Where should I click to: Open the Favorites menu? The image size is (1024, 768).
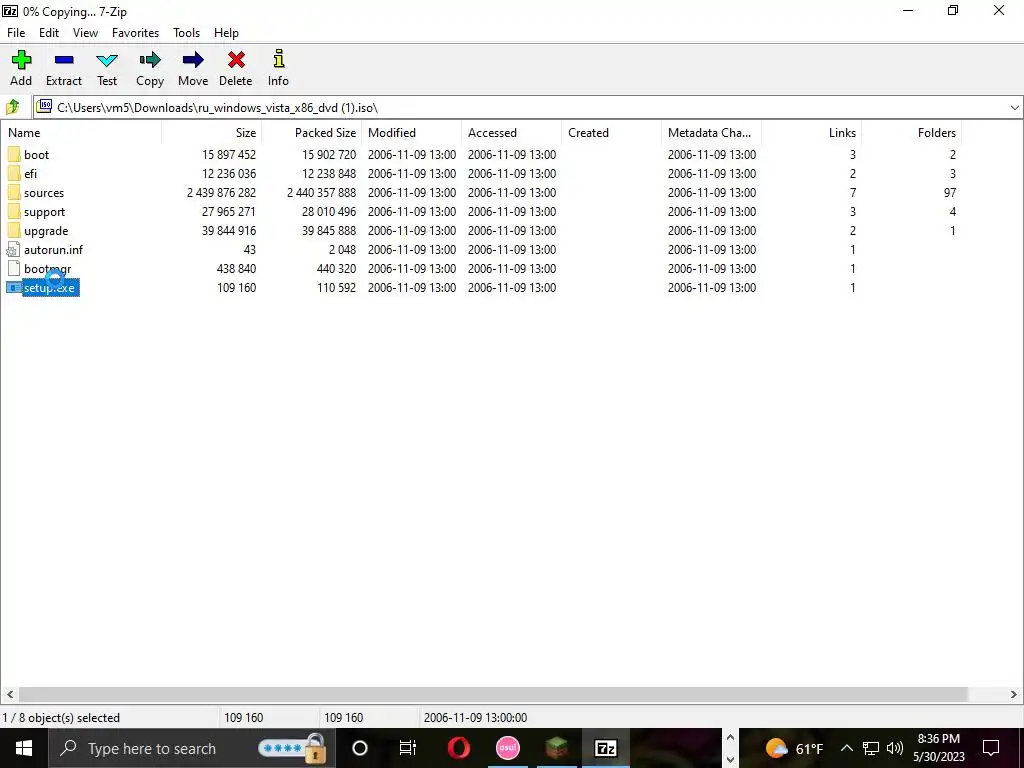pos(135,33)
